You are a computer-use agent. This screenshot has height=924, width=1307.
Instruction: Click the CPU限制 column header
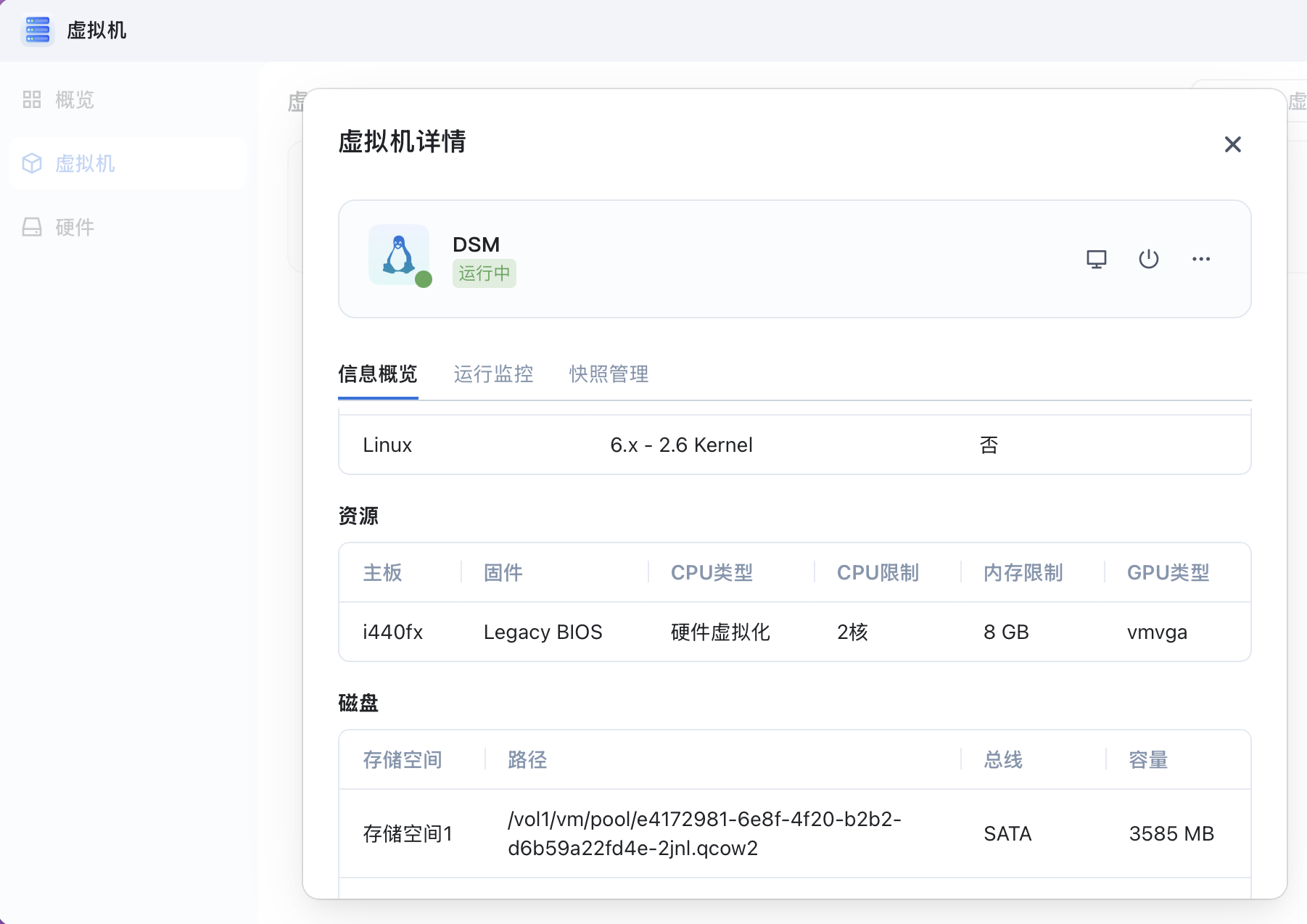pos(878,573)
